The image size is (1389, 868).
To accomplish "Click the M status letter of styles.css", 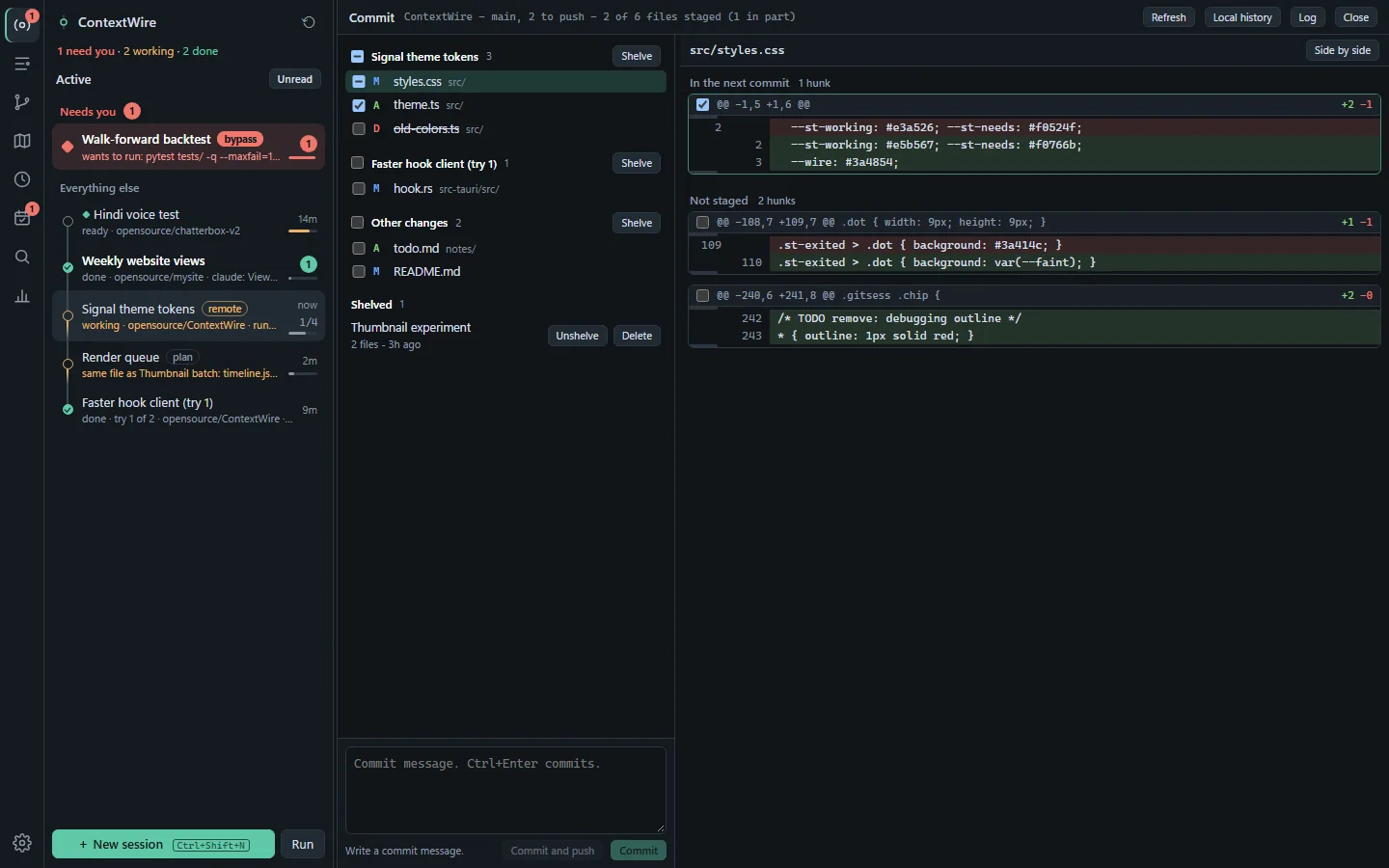I will [376, 82].
